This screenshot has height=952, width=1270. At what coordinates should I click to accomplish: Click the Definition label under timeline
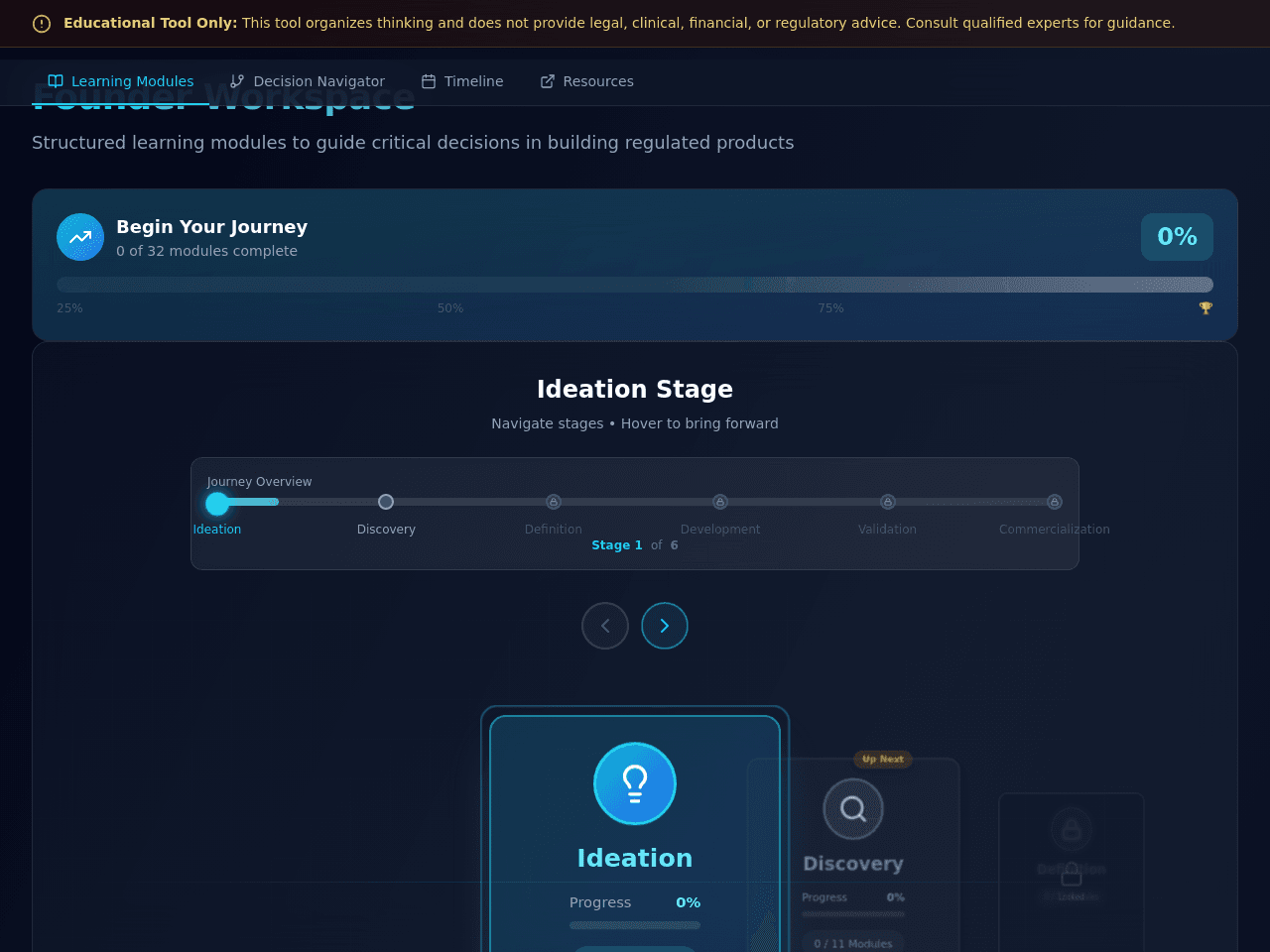(x=554, y=530)
